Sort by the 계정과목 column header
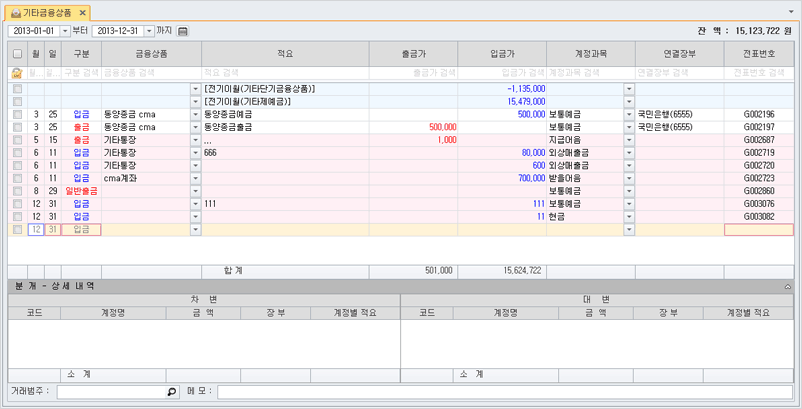The image size is (802, 409). pyautogui.click(x=591, y=54)
